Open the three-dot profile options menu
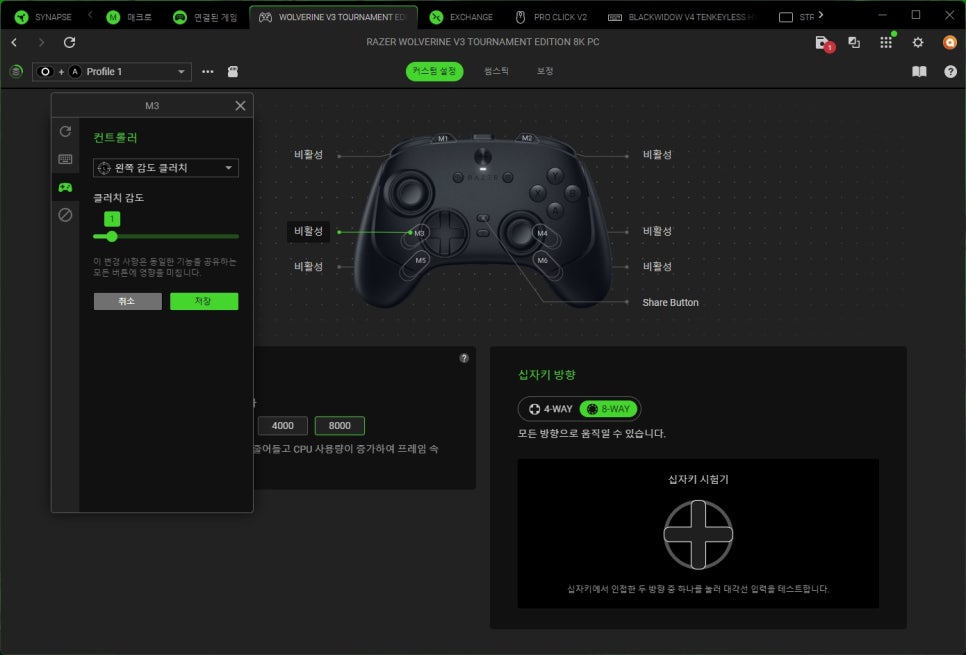This screenshot has width=966, height=655. 208,72
